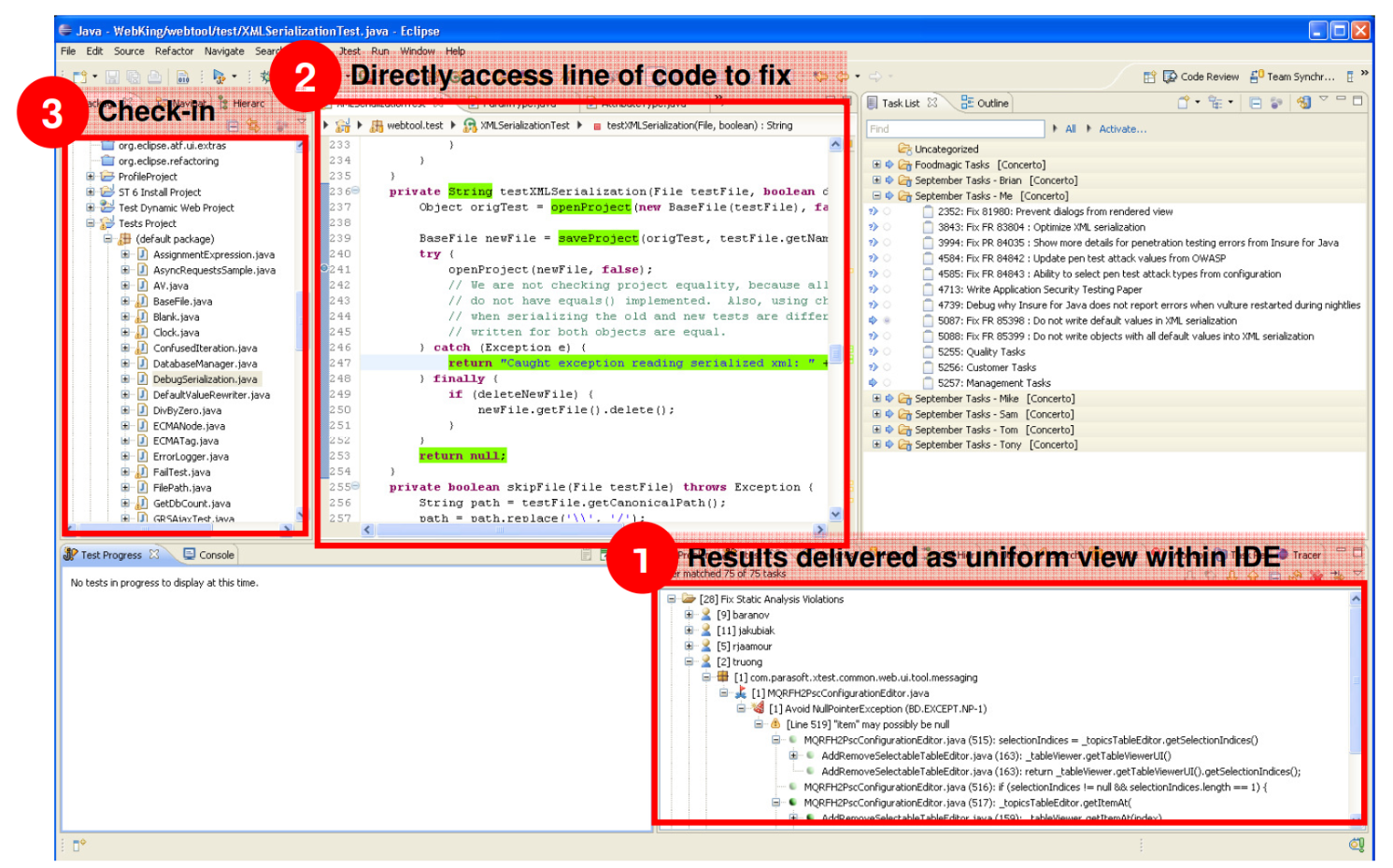Click Synchronize Changed icon in Task List toolbar
Image resolution: width=1393 pixels, height=868 pixels.
[1303, 103]
